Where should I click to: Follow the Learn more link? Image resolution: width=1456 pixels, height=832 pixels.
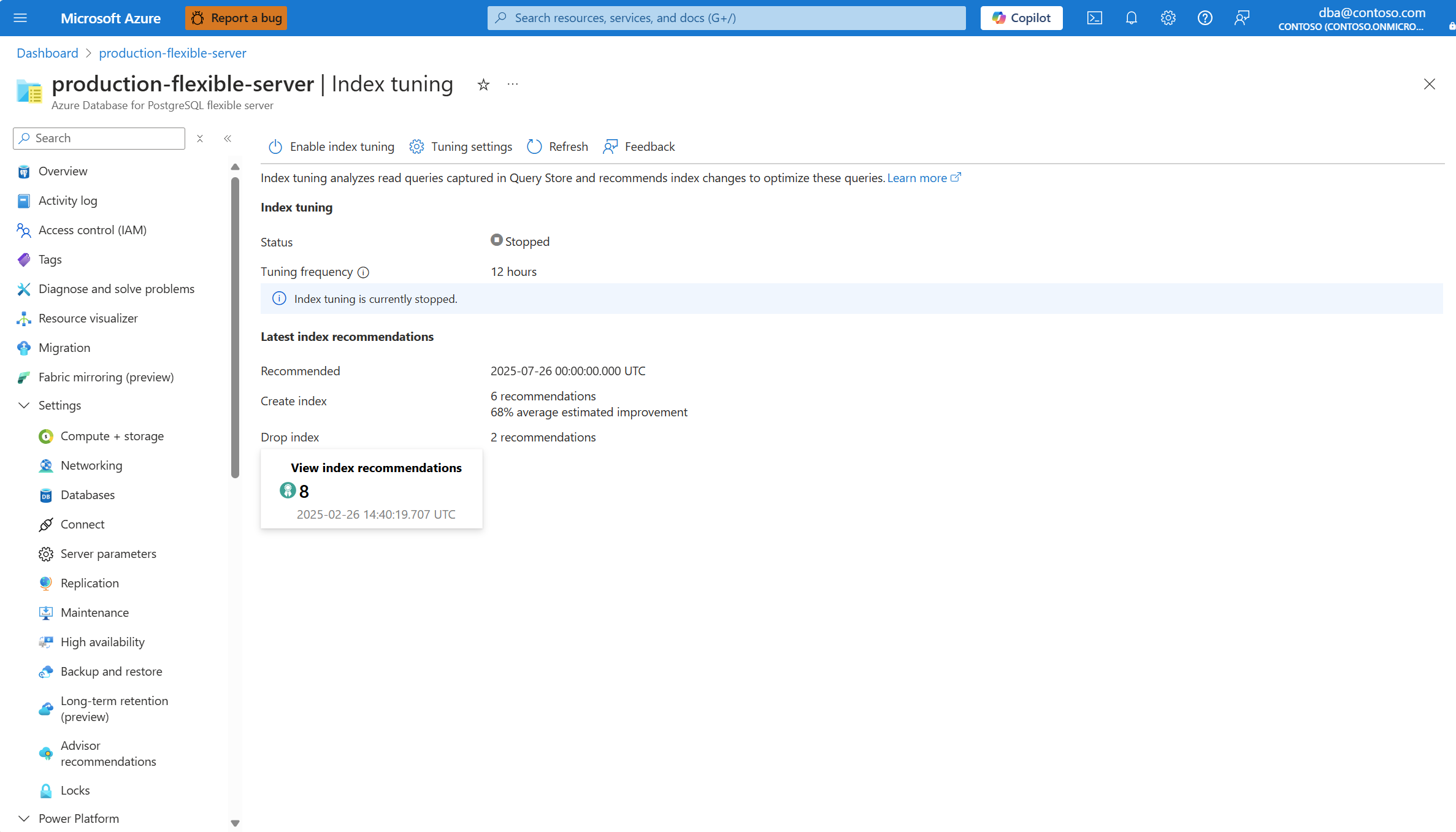pos(916,178)
